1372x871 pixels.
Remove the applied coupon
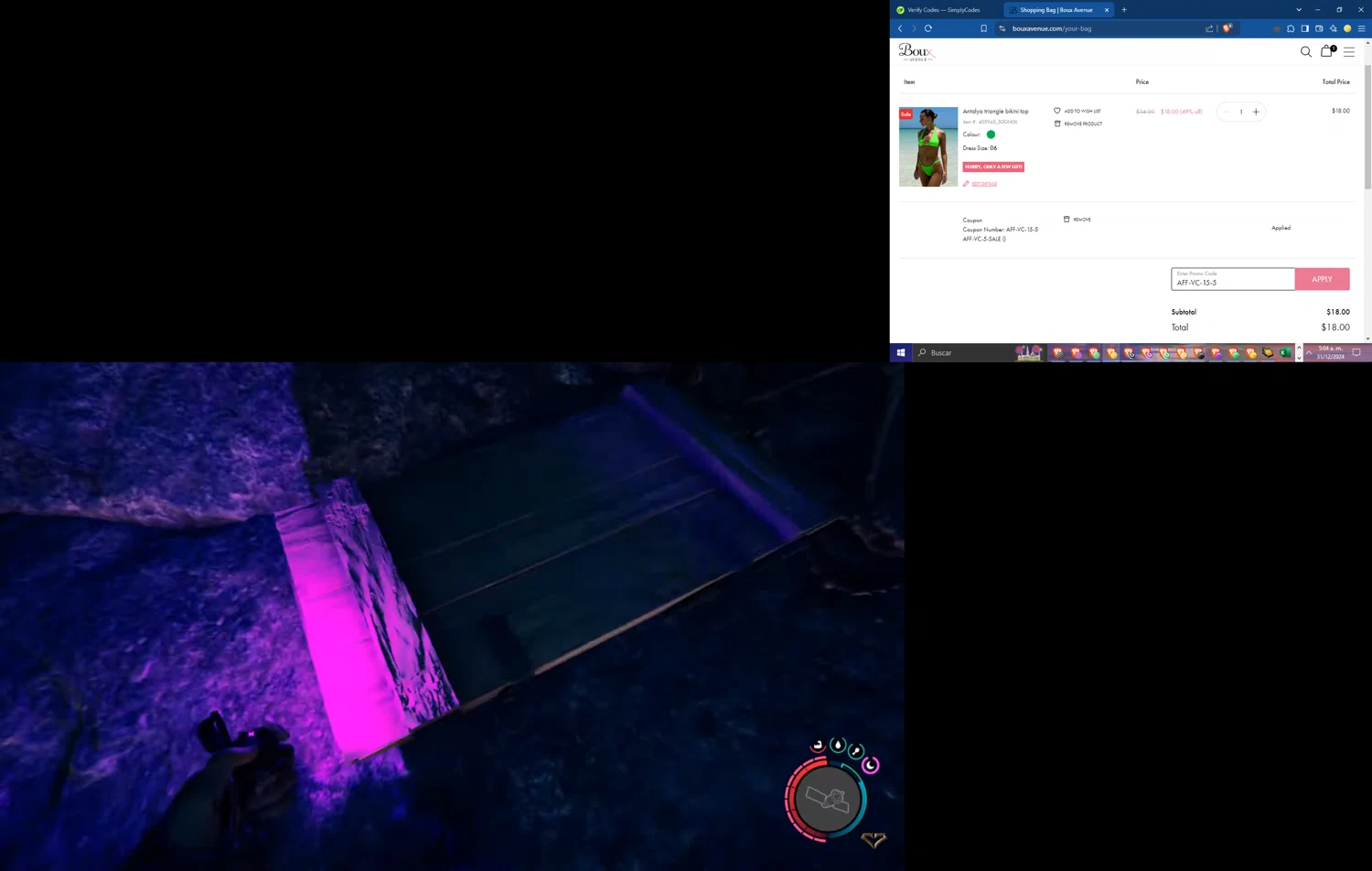pyautogui.click(x=1077, y=220)
